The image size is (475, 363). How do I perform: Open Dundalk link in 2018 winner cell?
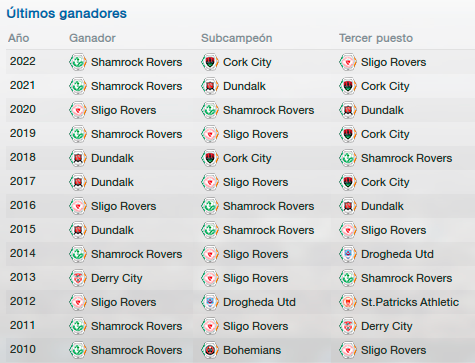pyautogui.click(x=112, y=158)
